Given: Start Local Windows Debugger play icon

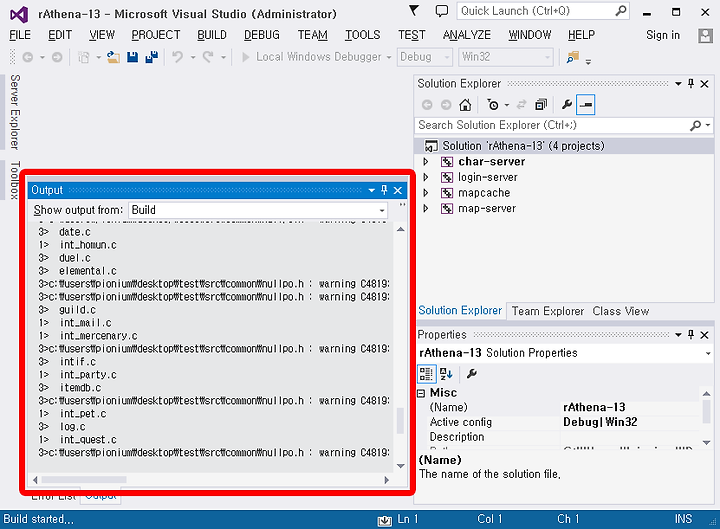Looking at the screenshot, I should 246,57.
